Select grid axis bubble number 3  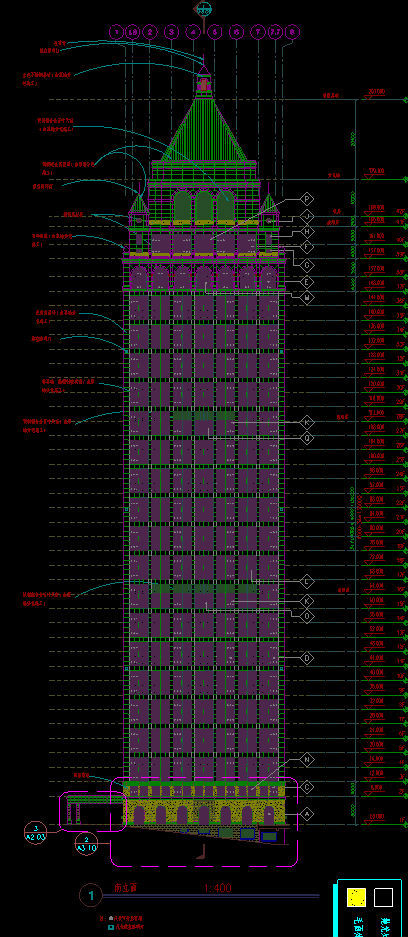[171, 32]
